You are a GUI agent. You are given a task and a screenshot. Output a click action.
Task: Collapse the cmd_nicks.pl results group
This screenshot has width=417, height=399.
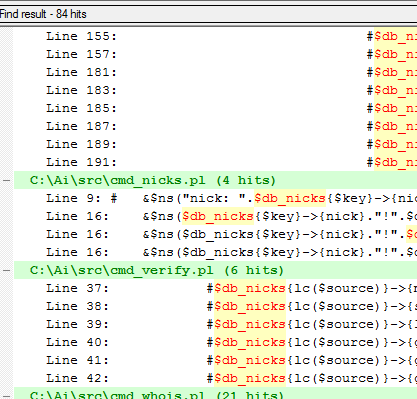(x=6, y=180)
